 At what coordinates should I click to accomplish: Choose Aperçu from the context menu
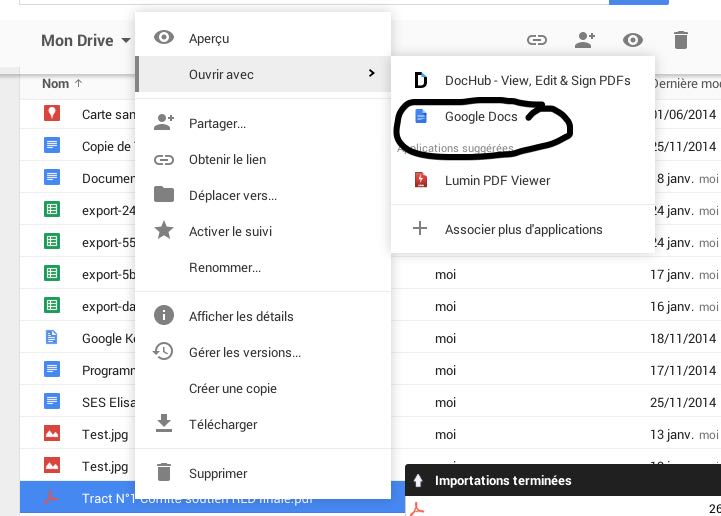[x=263, y=38]
